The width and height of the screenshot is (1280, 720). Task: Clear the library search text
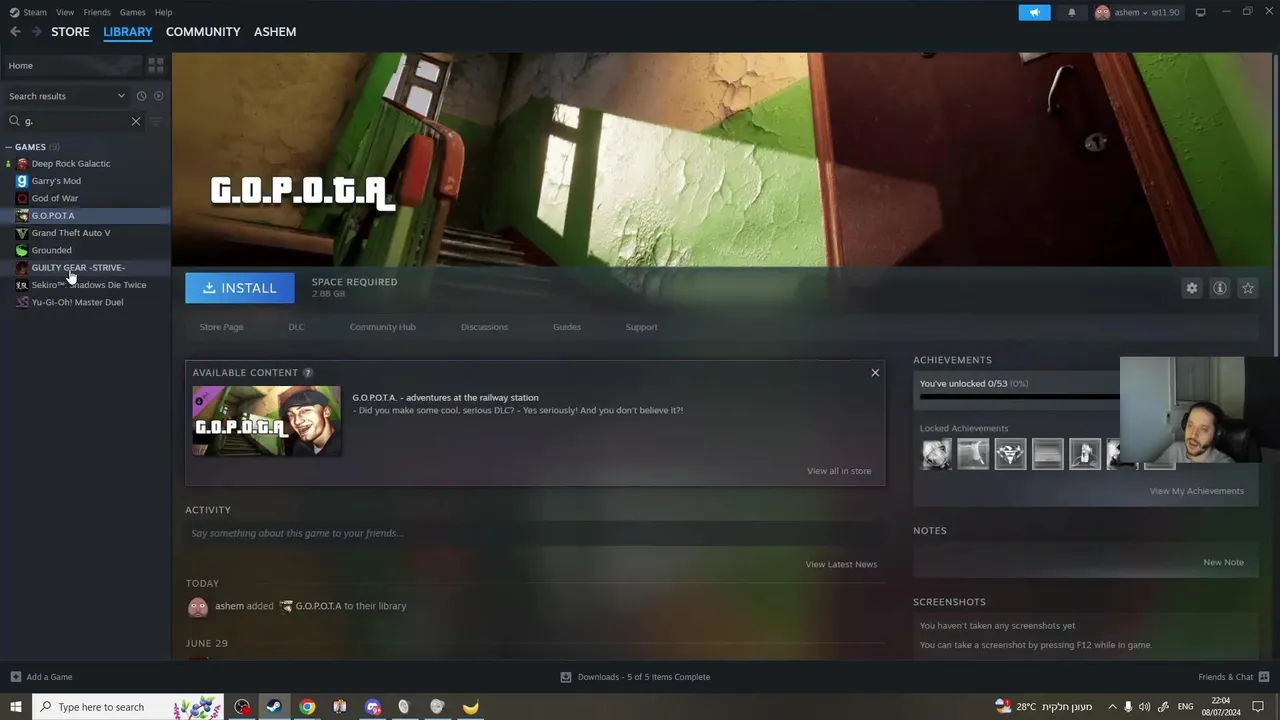pos(136,121)
